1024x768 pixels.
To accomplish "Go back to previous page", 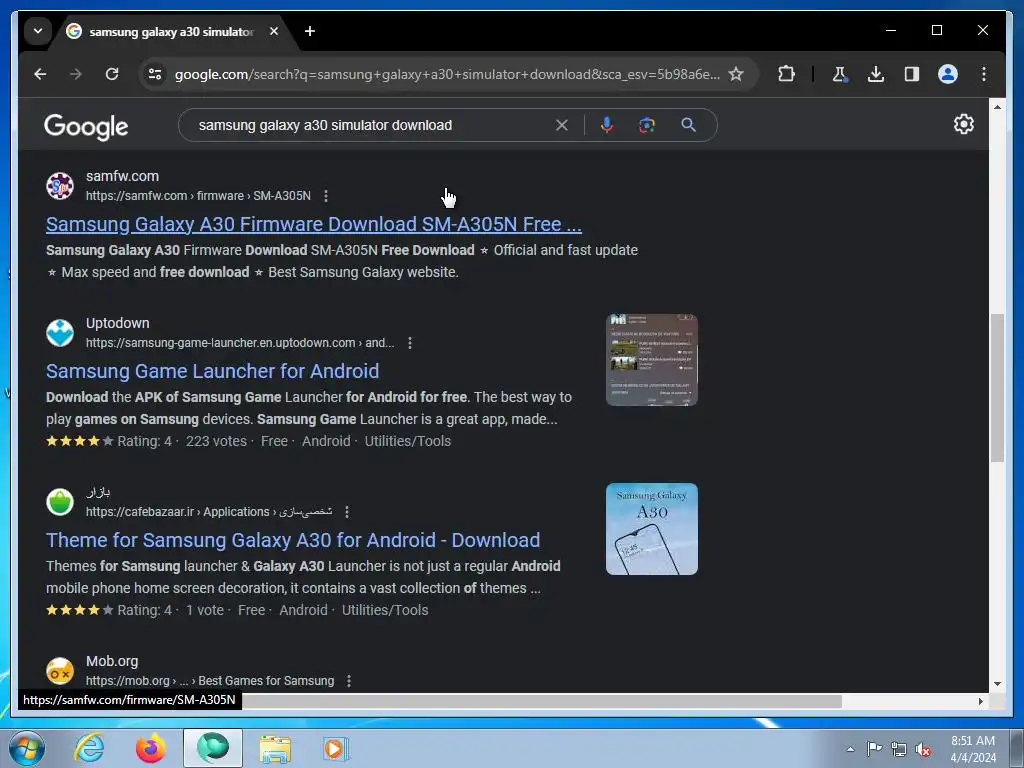I will 40,74.
